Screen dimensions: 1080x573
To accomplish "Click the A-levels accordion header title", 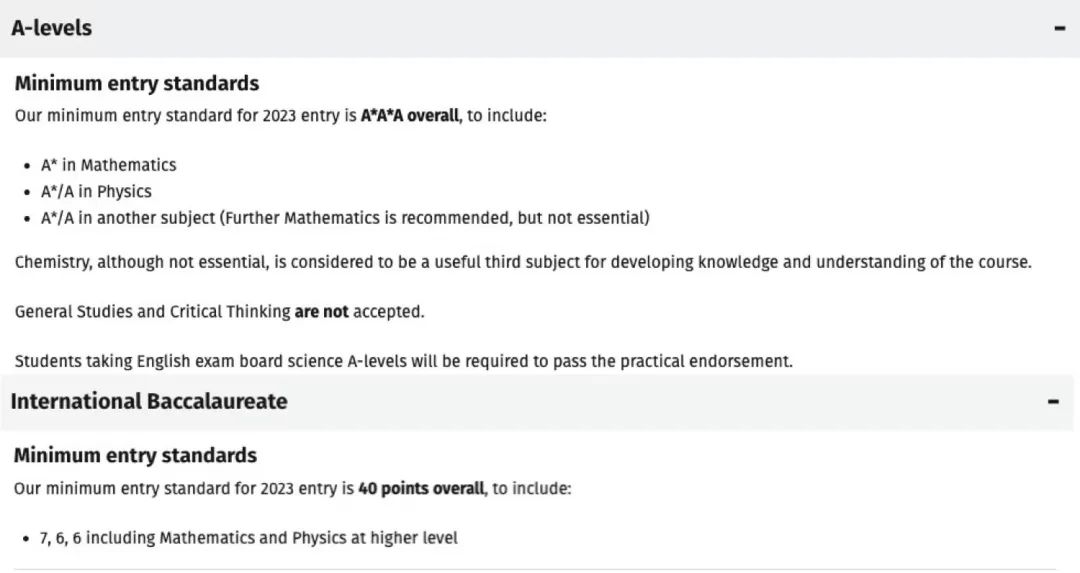I will [51, 28].
